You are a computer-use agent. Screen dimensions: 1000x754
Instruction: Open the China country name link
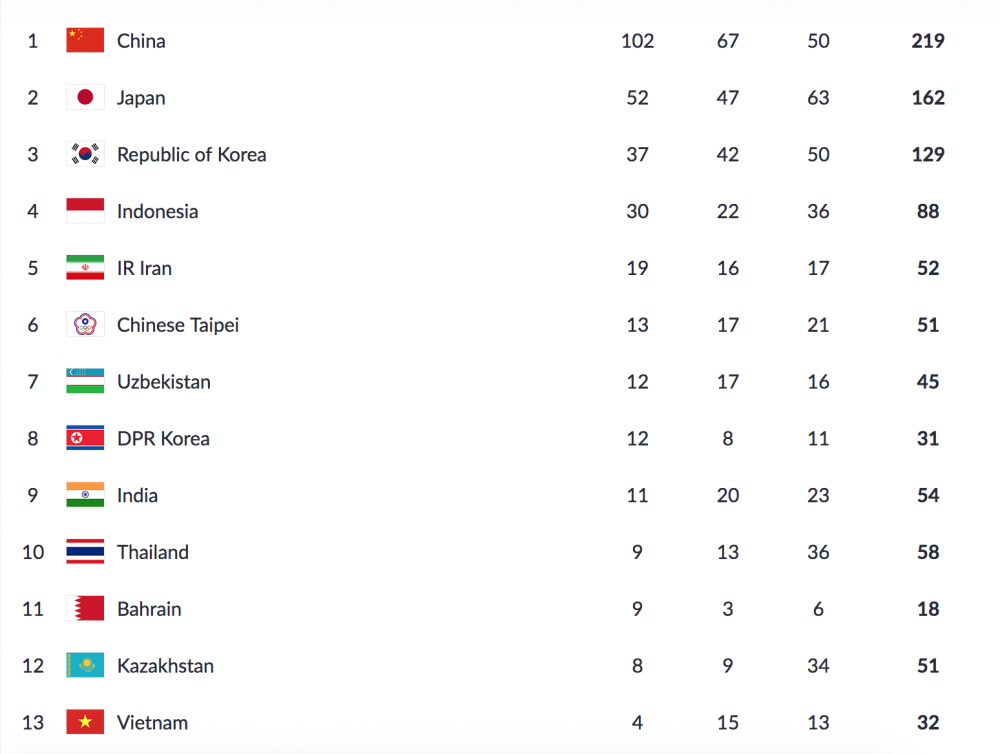point(141,41)
